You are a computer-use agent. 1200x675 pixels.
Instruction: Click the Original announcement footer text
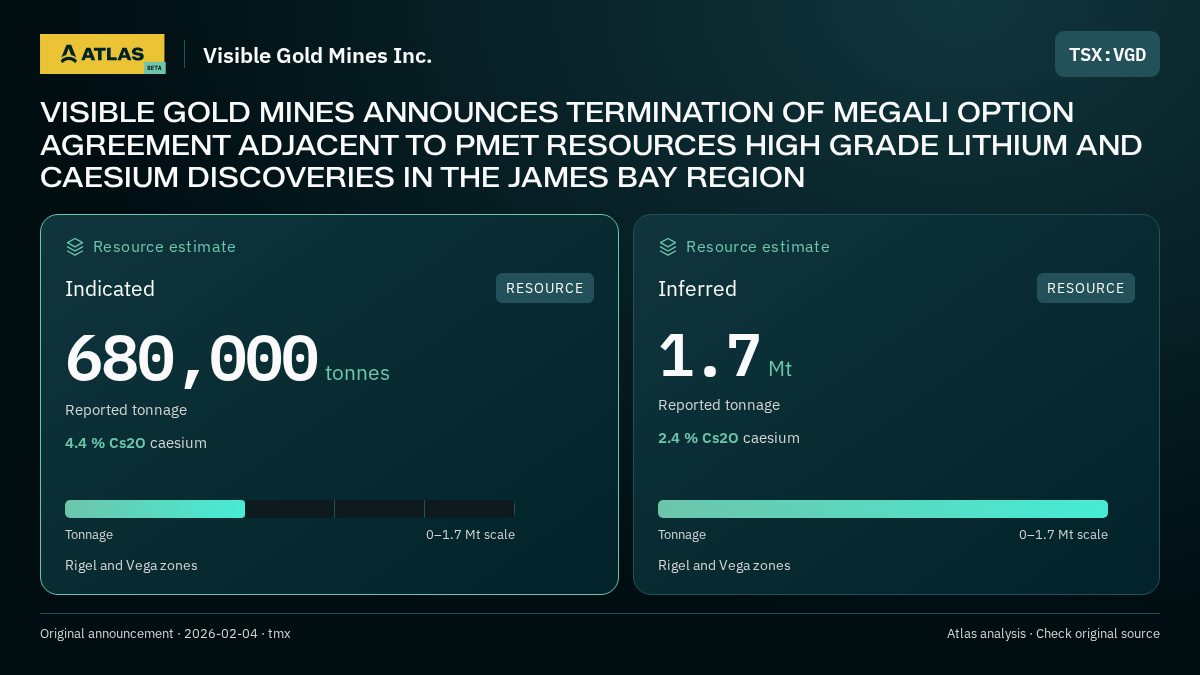(x=165, y=634)
